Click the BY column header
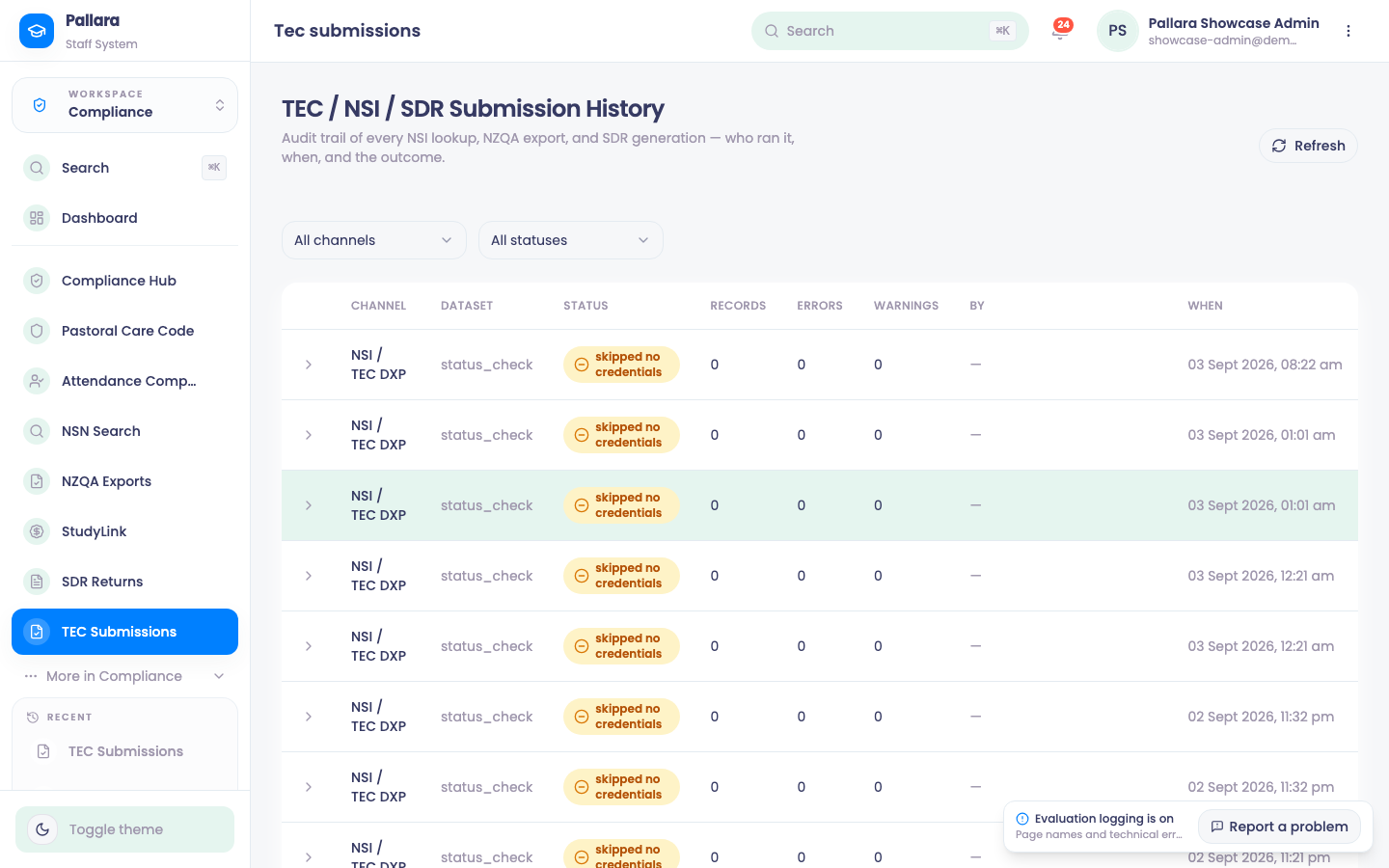Viewport: 1389px width, 868px height. tap(977, 306)
